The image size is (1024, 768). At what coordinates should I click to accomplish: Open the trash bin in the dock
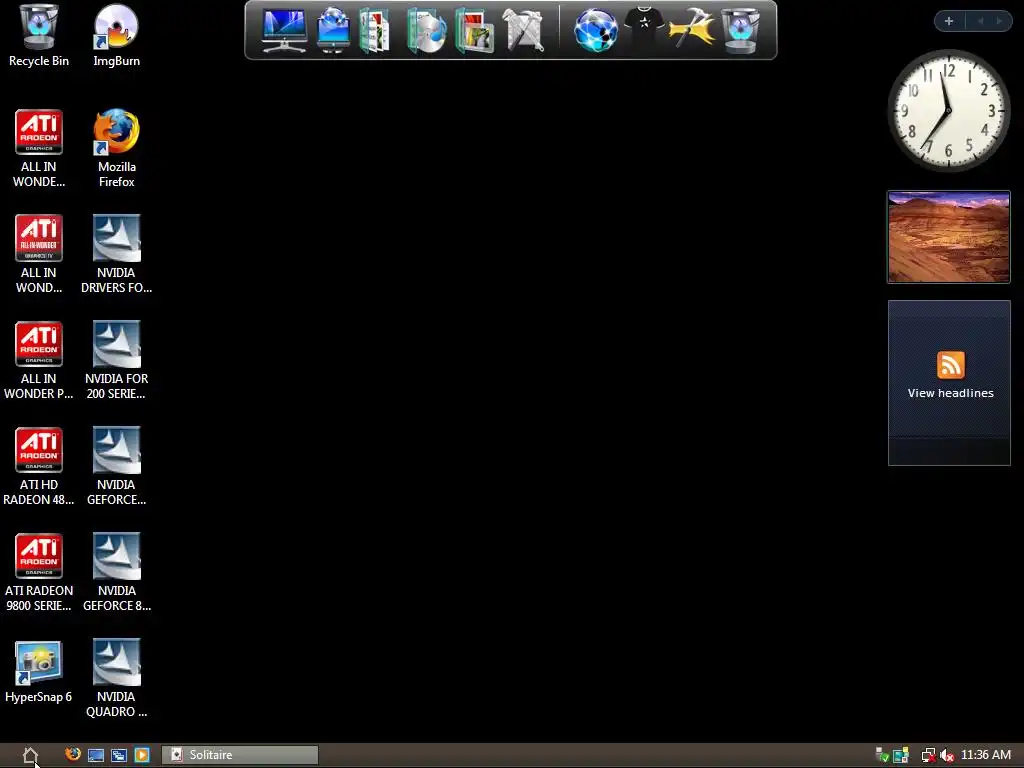tap(740, 30)
